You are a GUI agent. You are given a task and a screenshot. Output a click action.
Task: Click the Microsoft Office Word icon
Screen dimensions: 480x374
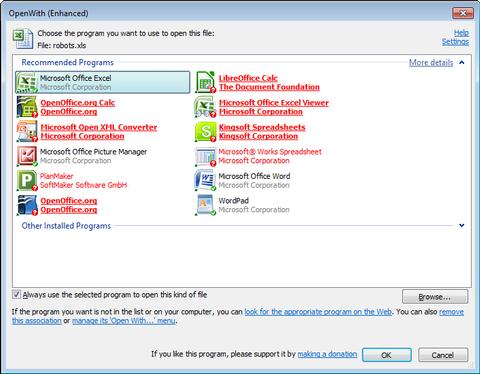click(206, 180)
